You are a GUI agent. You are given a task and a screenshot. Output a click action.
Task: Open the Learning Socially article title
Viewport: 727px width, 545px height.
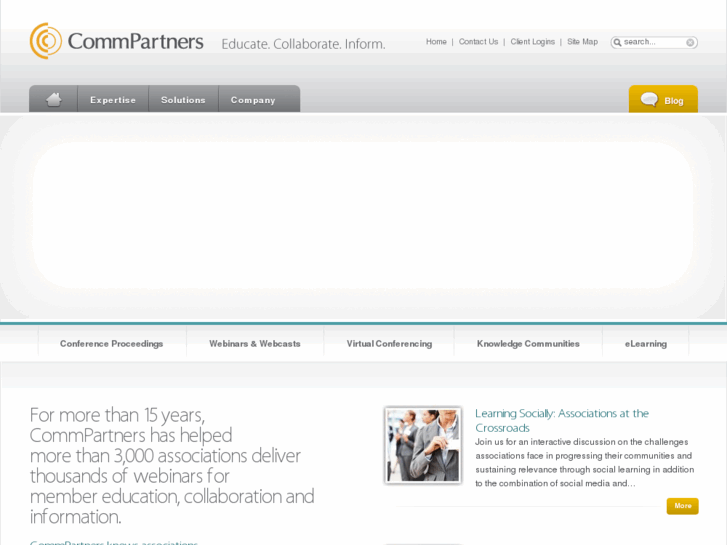pos(562,420)
